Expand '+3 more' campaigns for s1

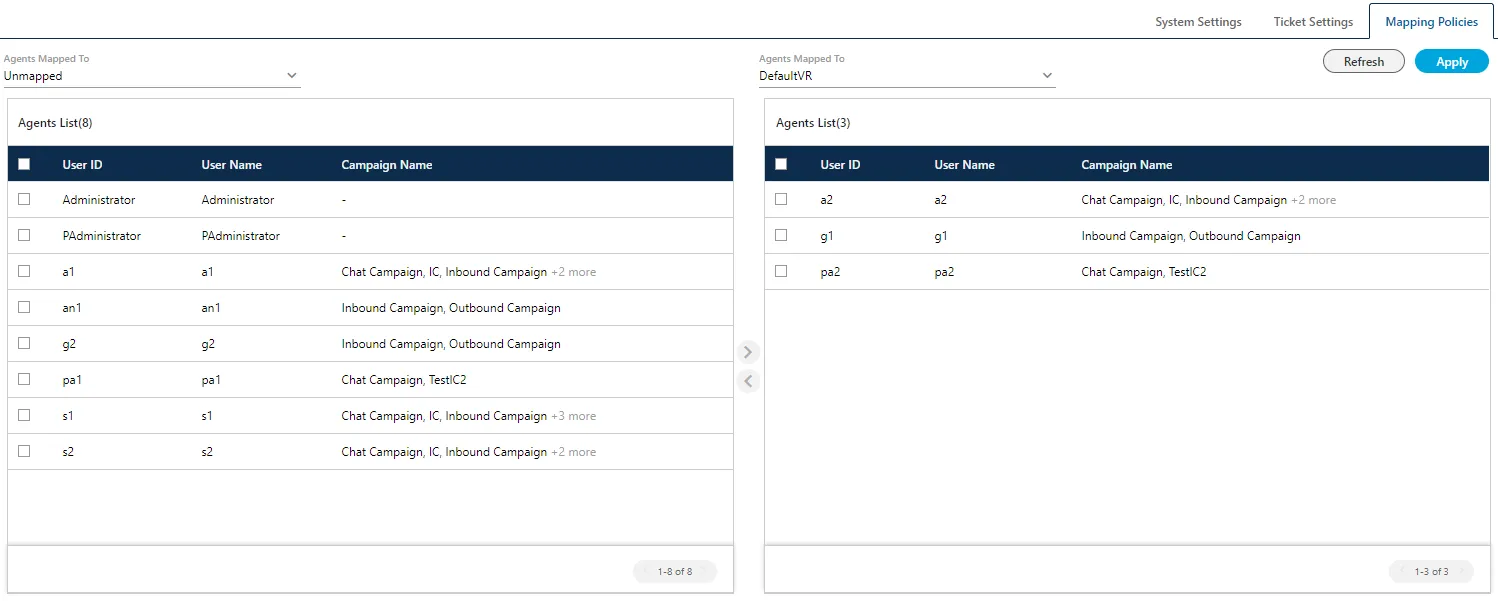point(573,416)
